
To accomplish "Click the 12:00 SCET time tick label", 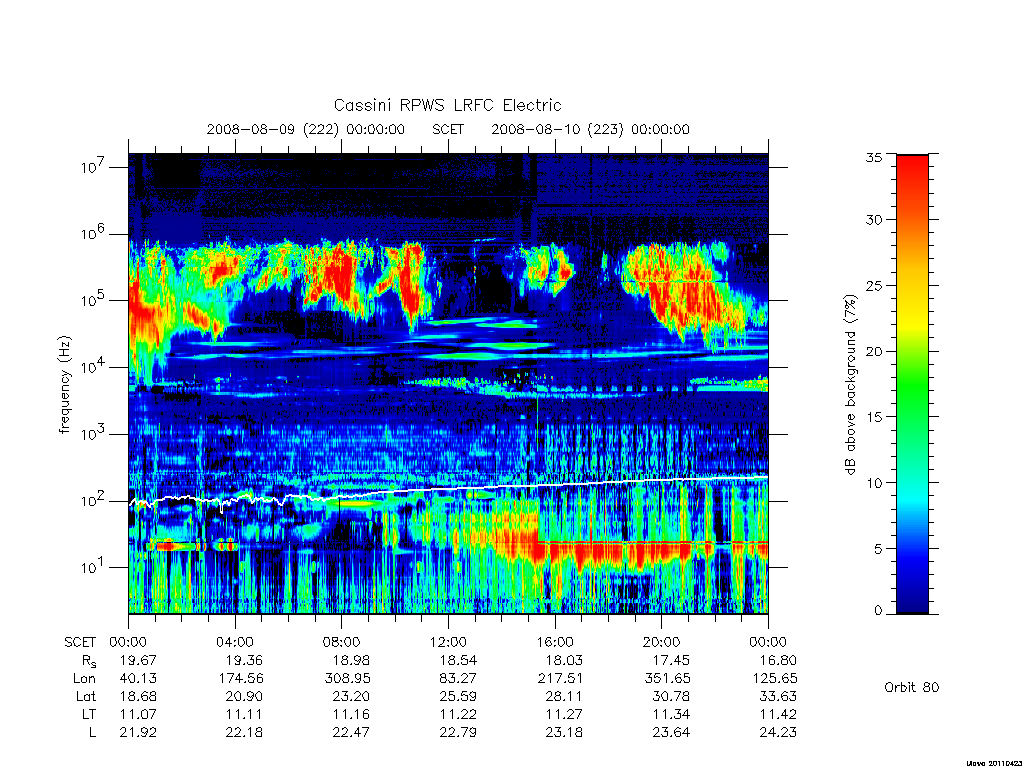I will click(448, 642).
